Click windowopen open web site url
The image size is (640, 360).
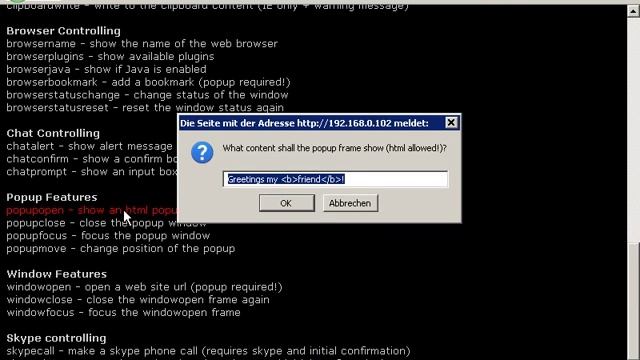coord(144,287)
